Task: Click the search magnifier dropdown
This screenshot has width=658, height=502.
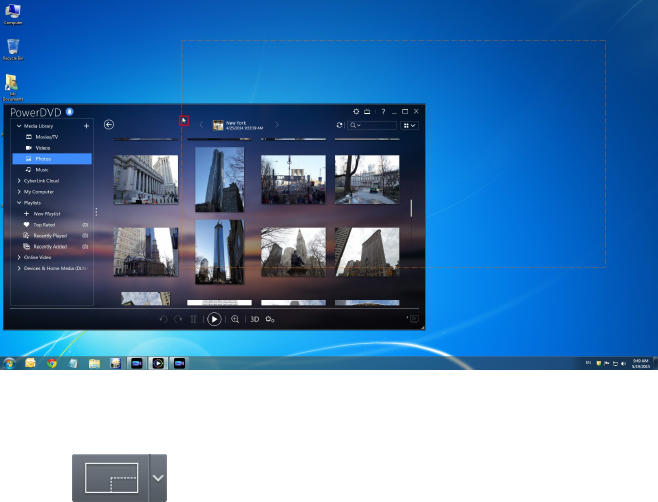Action: pyautogui.click(x=355, y=125)
